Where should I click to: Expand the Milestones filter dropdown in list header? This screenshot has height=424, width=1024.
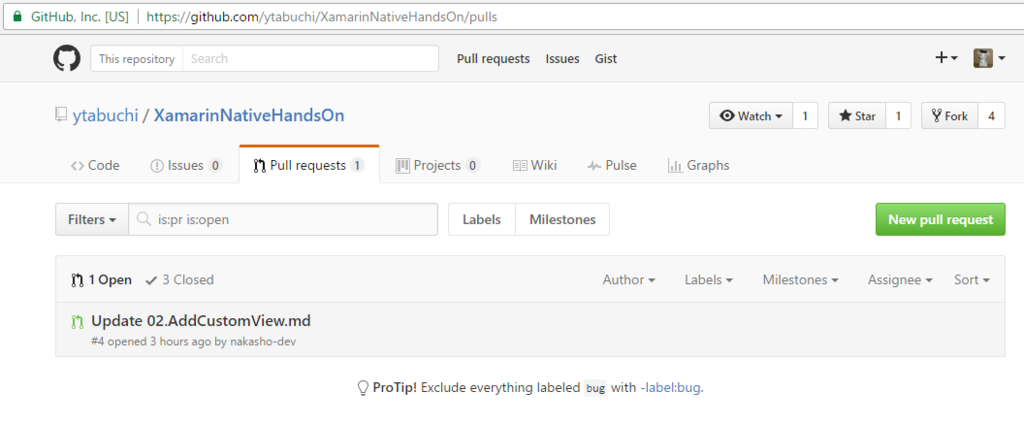801,280
